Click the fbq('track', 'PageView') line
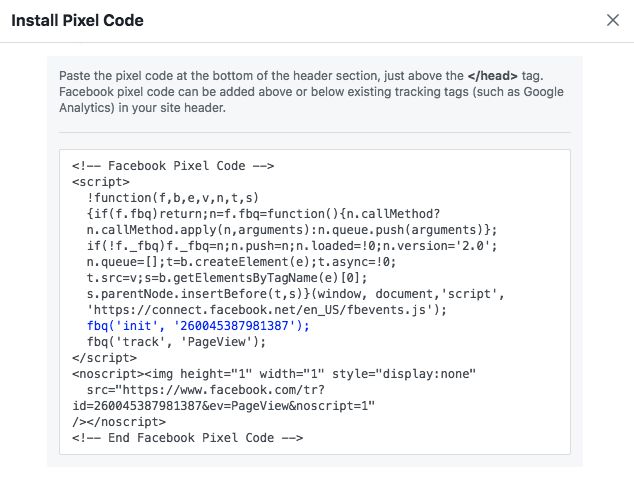Image resolution: width=634 pixels, height=490 pixels. pos(176,341)
